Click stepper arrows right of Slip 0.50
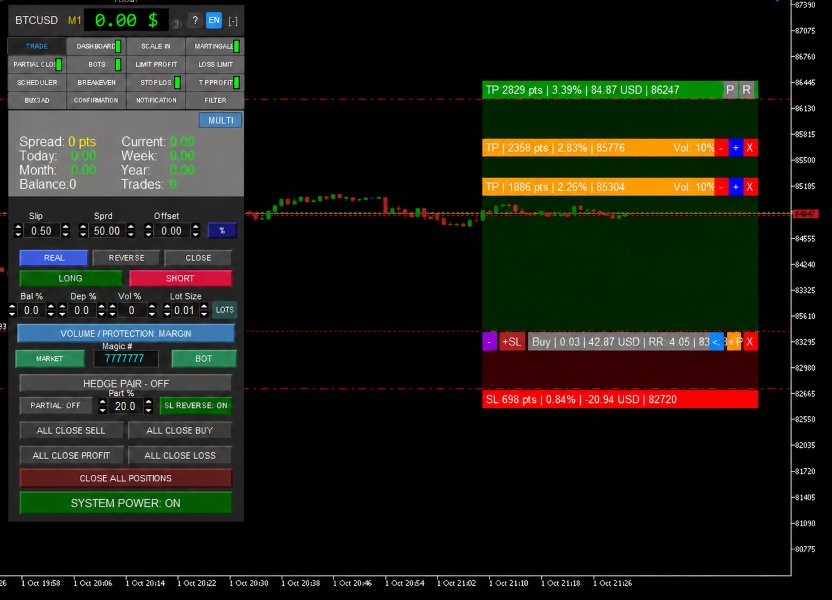Image resolution: width=832 pixels, height=600 pixels. coord(65,231)
